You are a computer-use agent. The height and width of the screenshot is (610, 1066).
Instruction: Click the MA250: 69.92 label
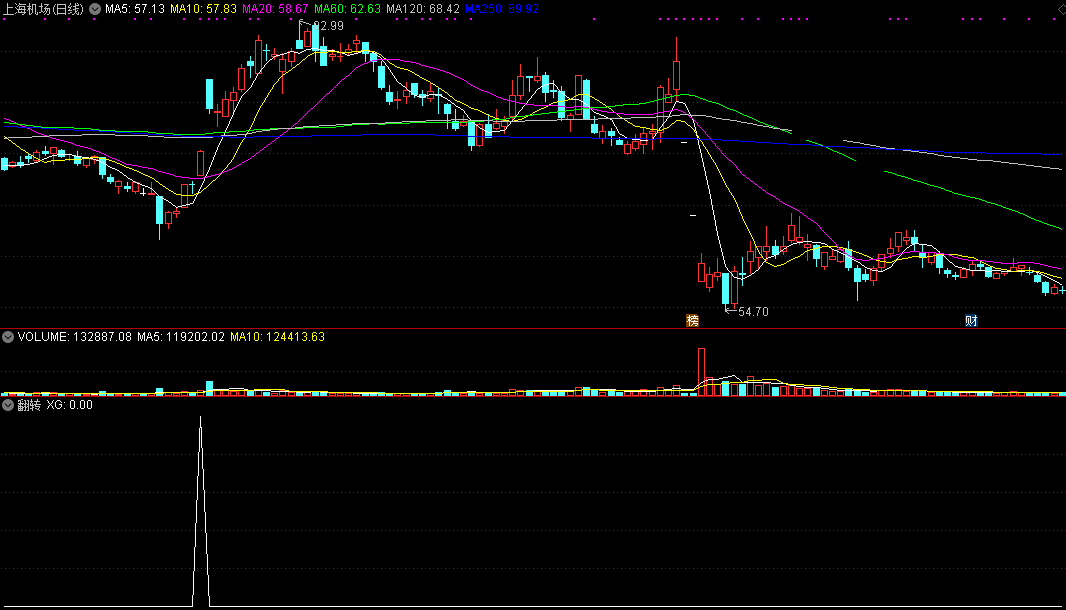tap(502, 10)
